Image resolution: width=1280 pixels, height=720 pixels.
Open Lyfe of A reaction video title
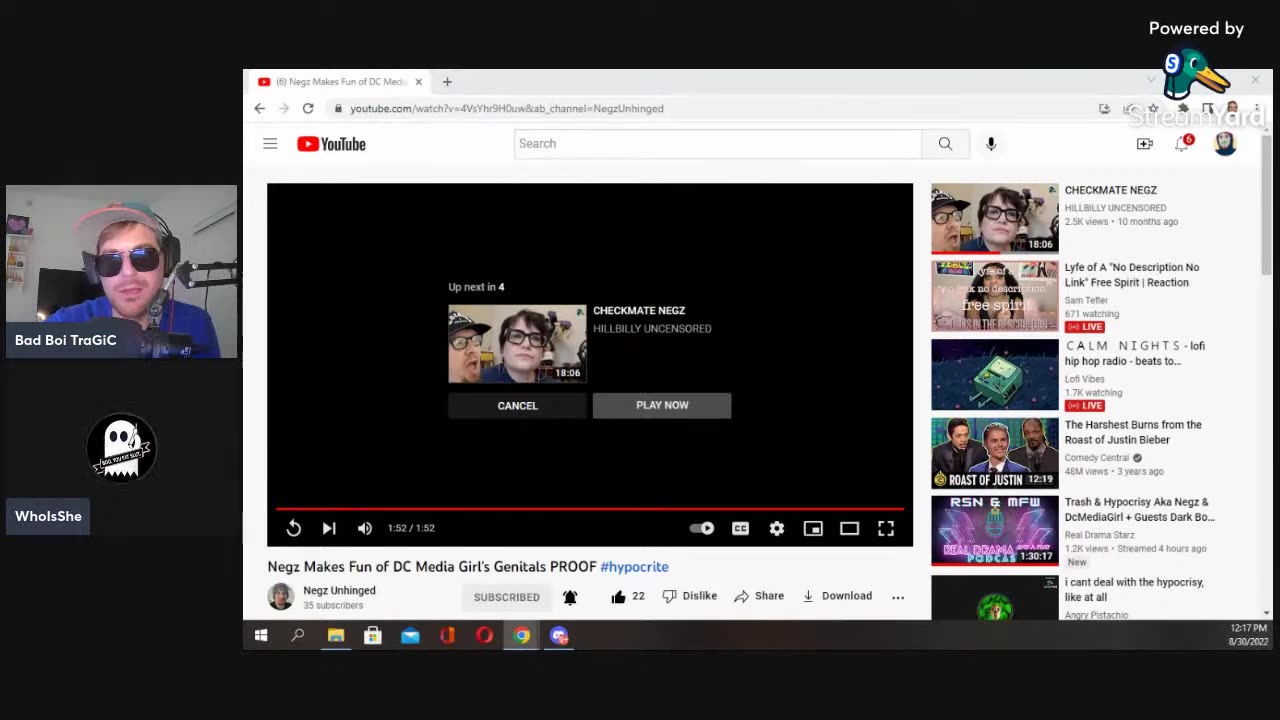[x=1132, y=275]
